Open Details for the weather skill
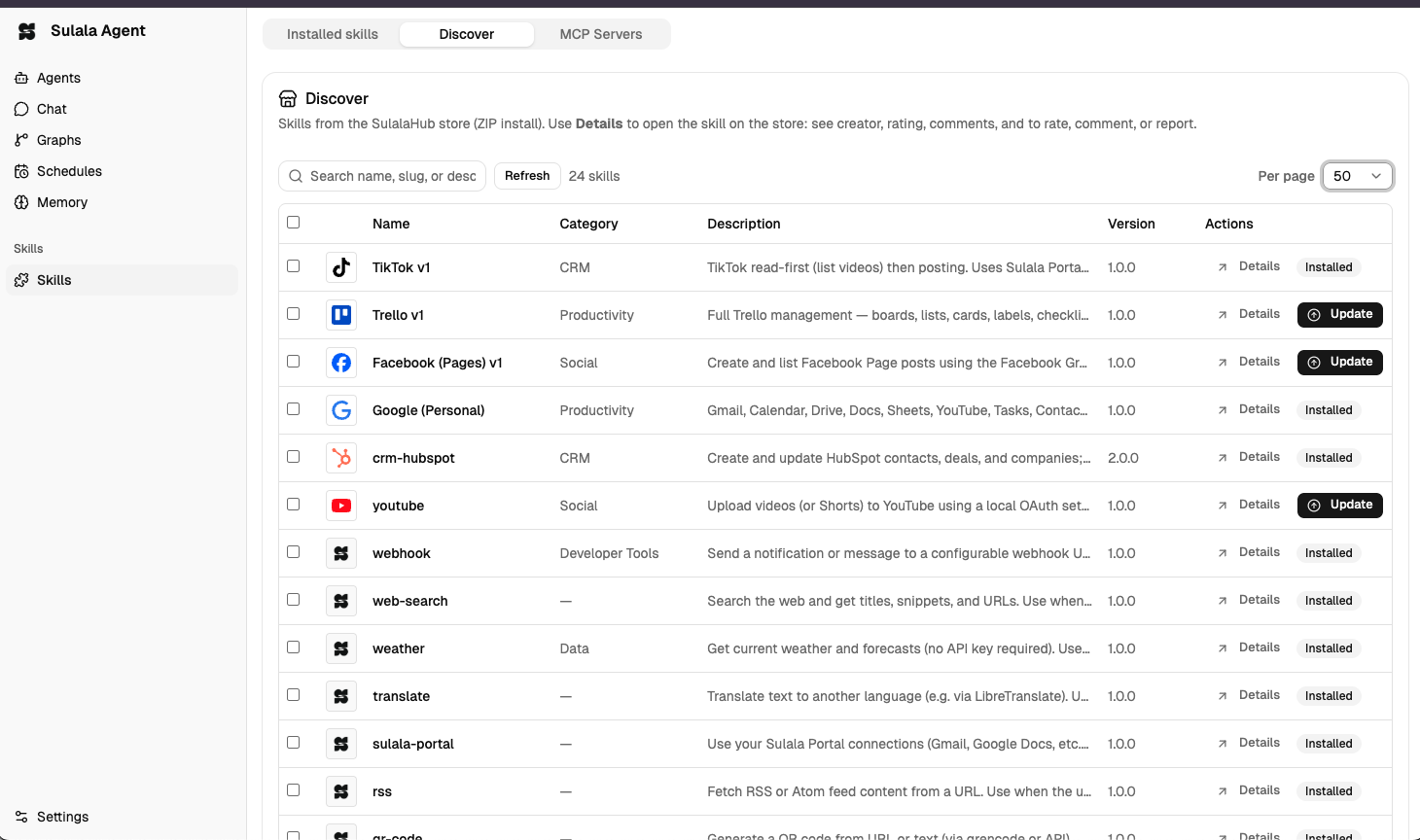1420x840 pixels. coord(1249,647)
